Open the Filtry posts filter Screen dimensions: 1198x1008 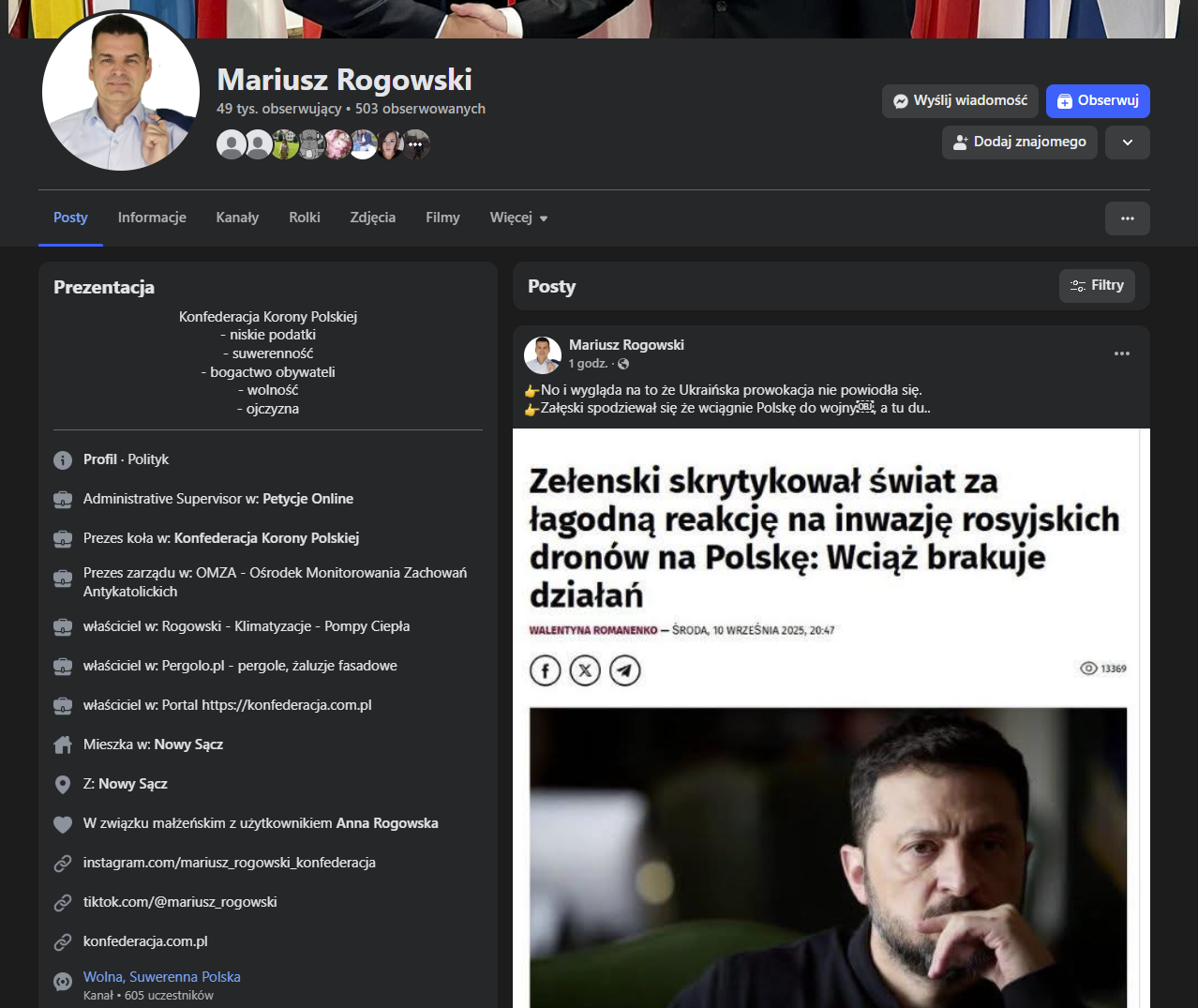tap(1097, 286)
